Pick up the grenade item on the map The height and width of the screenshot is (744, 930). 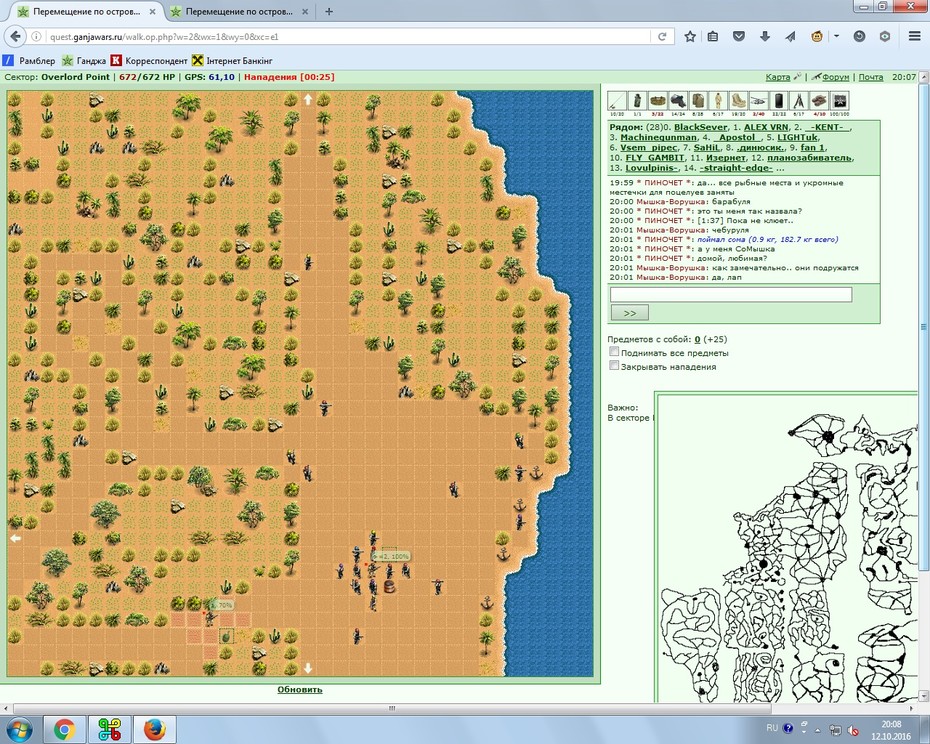[226, 636]
